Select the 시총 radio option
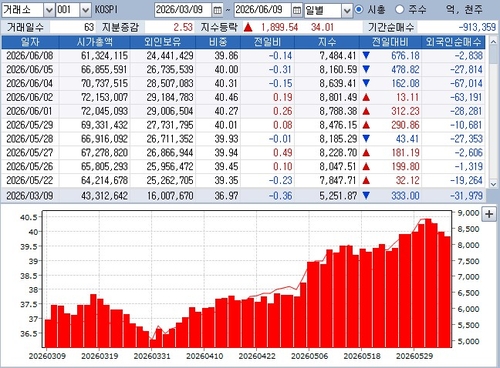 (x=359, y=10)
